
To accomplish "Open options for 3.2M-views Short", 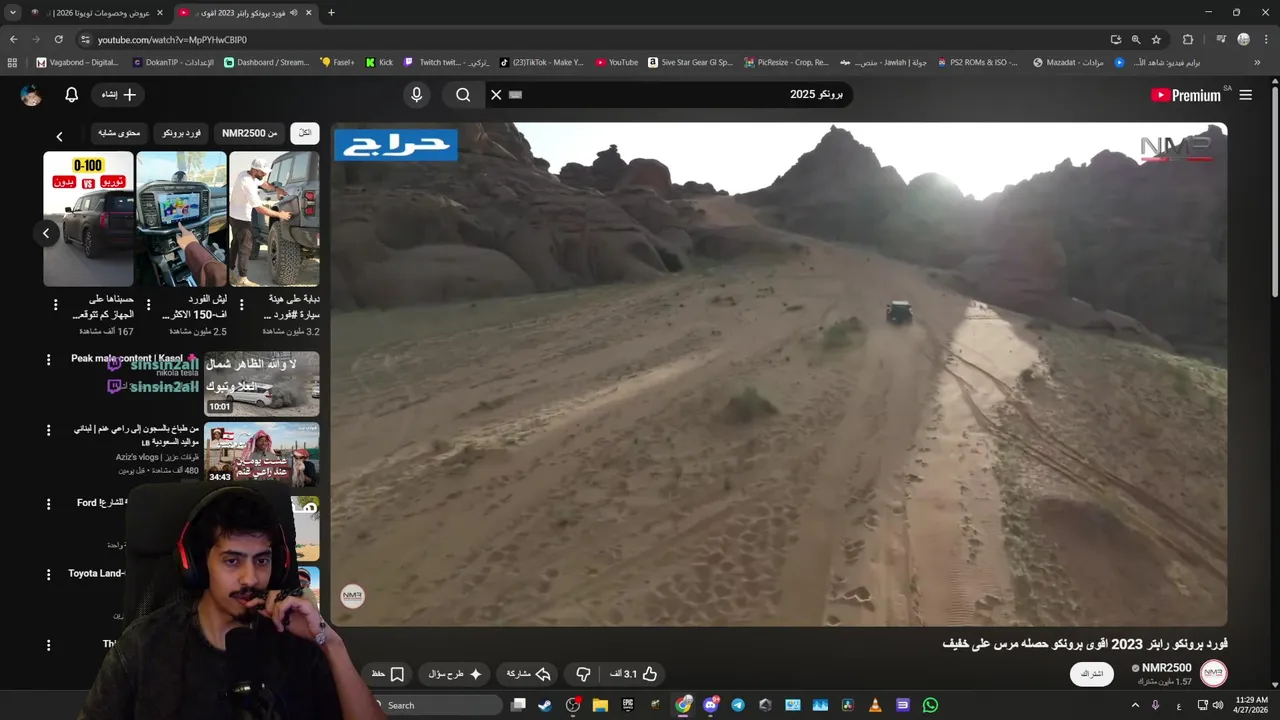I will click(x=241, y=304).
